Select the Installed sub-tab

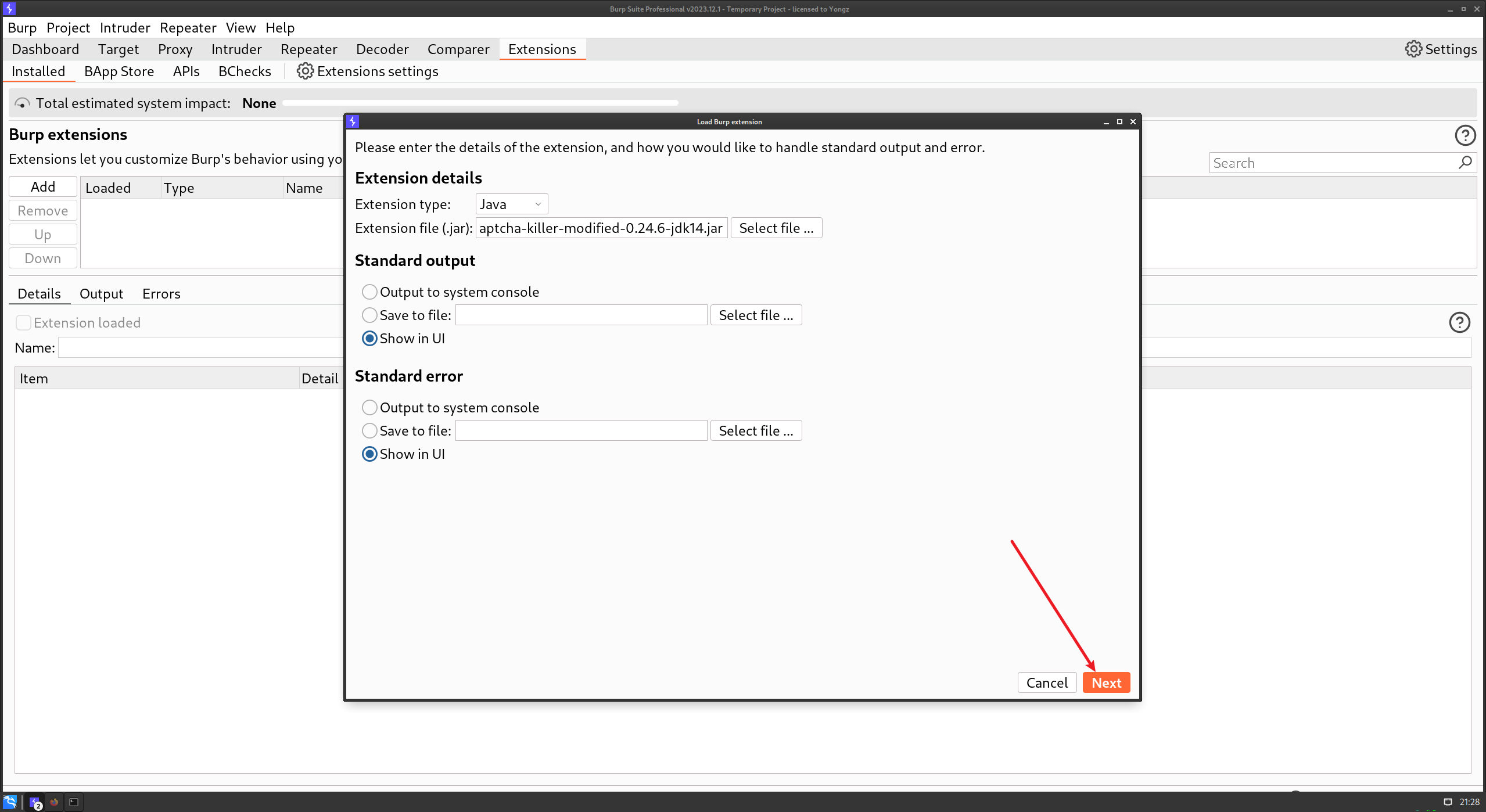[x=38, y=71]
